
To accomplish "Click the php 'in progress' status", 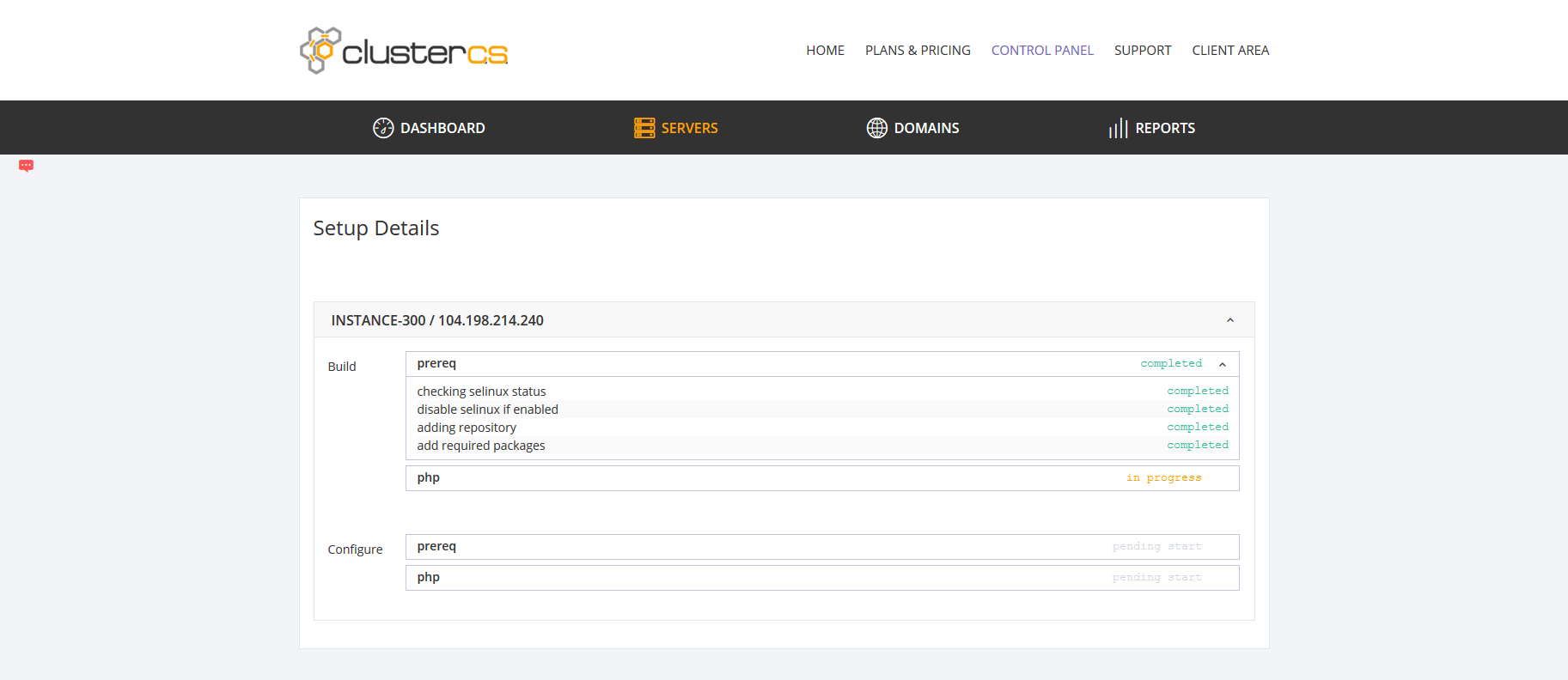I will click(x=1163, y=478).
